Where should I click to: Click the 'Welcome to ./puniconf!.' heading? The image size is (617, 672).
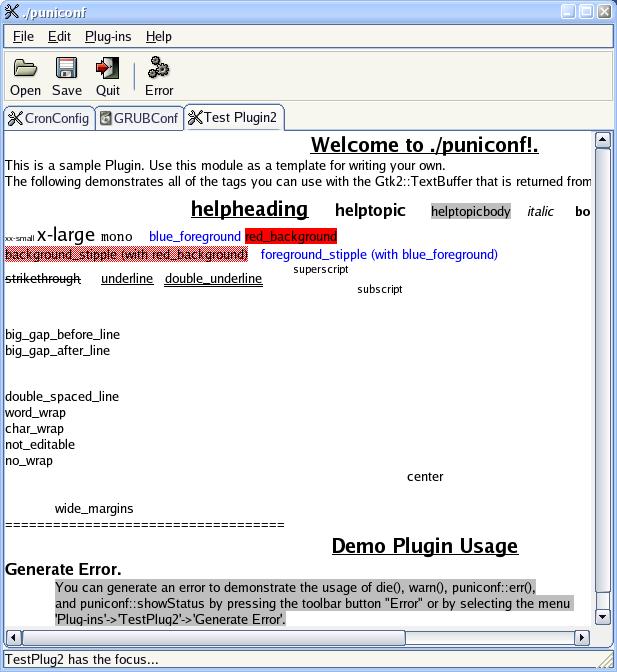(x=424, y=145)
